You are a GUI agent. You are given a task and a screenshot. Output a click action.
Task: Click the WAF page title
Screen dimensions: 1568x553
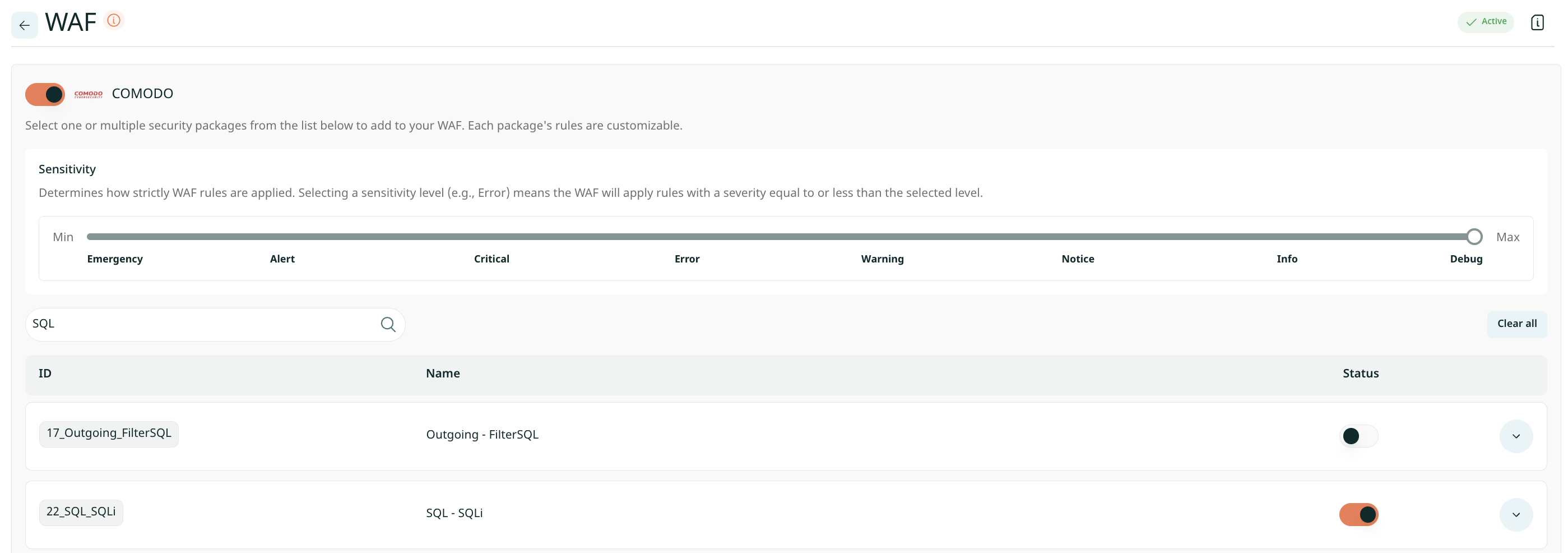click(x=71, y=22)
